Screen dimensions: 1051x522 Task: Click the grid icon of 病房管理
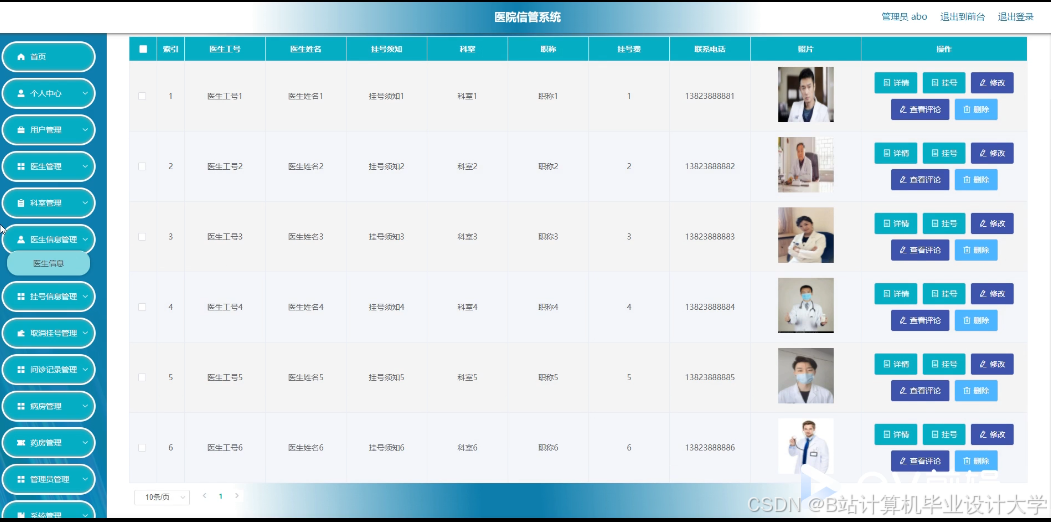click(x=21, y=406)
